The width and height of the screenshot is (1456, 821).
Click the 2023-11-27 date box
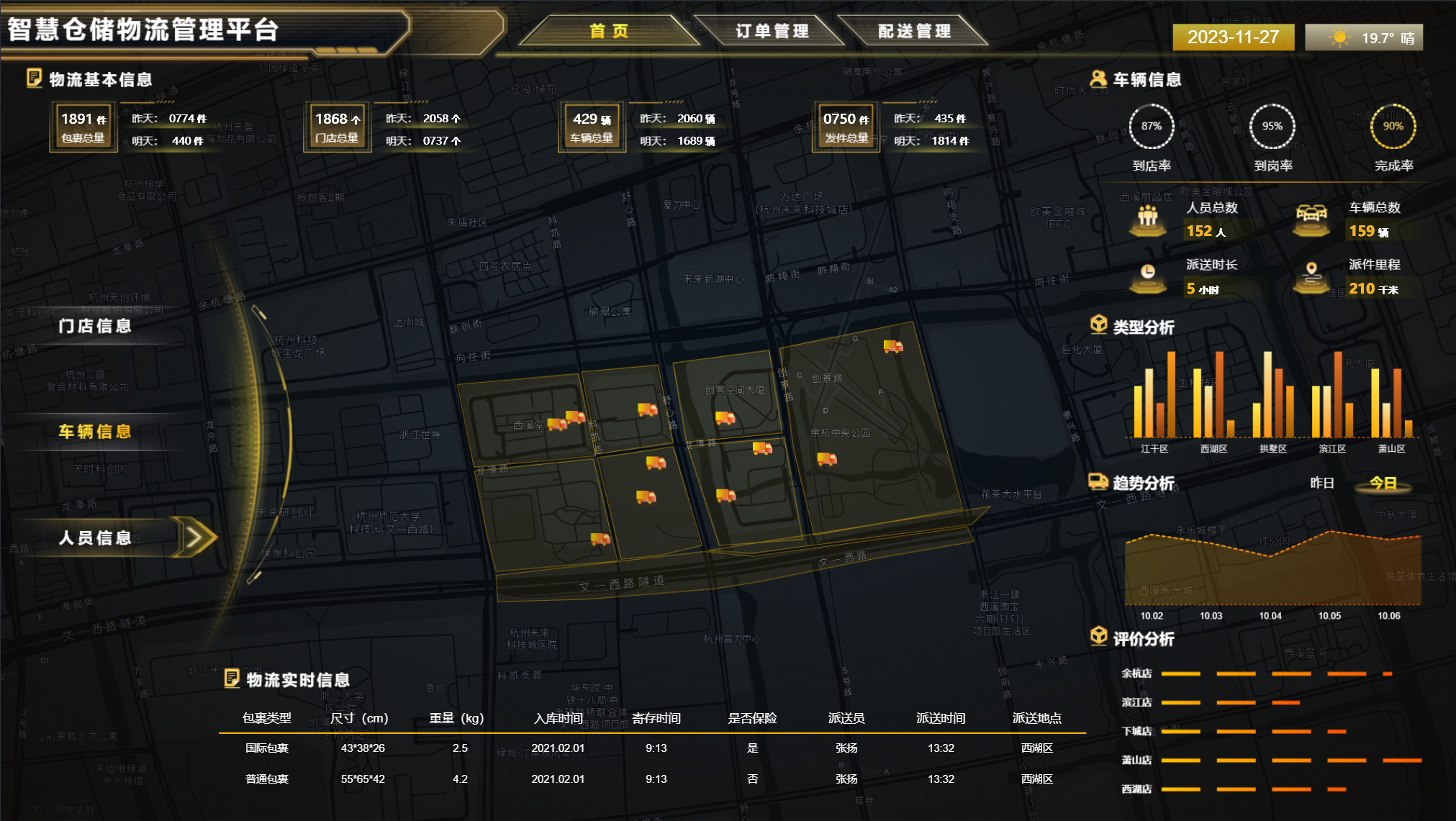(1233, 37)
